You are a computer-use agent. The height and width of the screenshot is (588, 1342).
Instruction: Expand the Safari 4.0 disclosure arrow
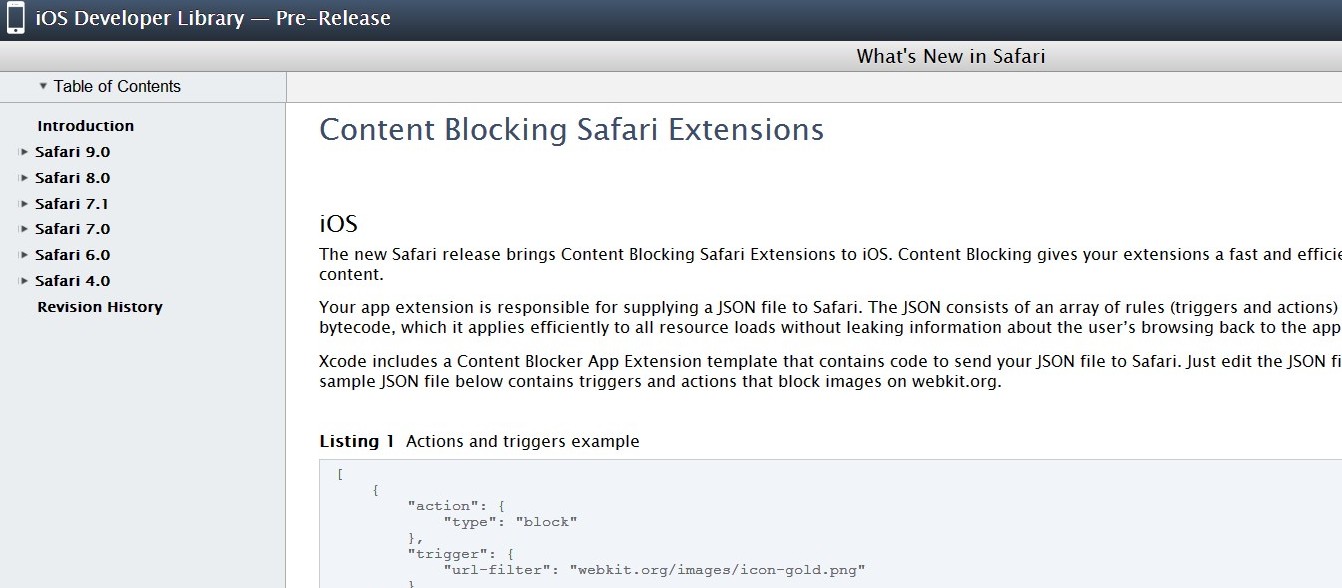tap(24, 282)
